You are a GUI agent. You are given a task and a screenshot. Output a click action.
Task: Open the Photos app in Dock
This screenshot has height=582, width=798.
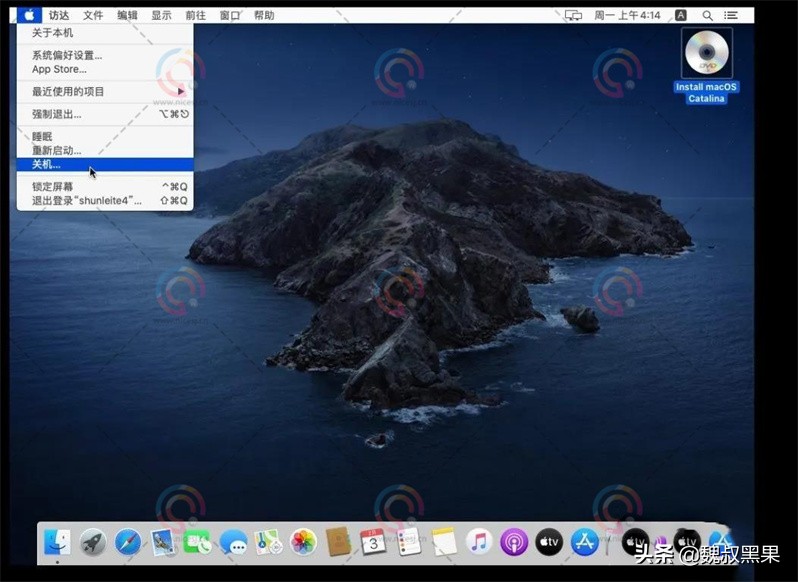coord(303,542)
